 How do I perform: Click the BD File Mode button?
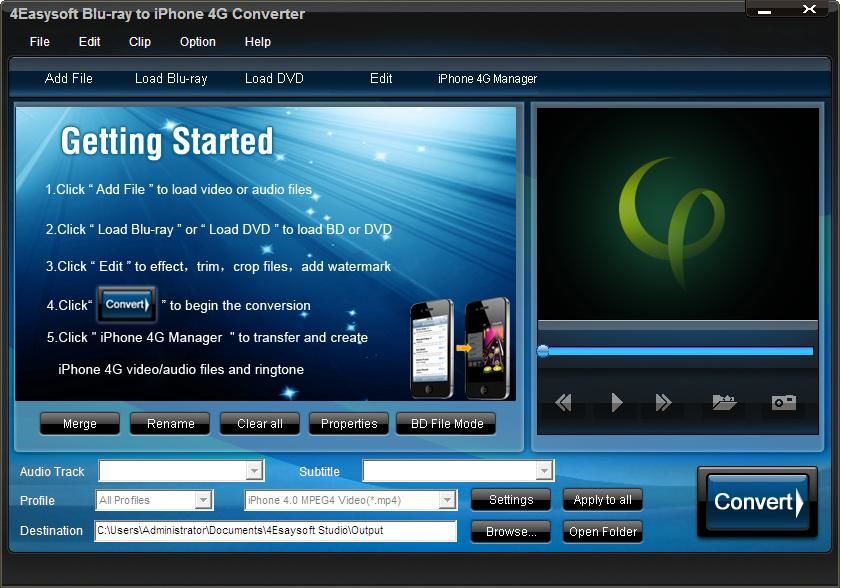pyautogui.click(x=447, y=423)
